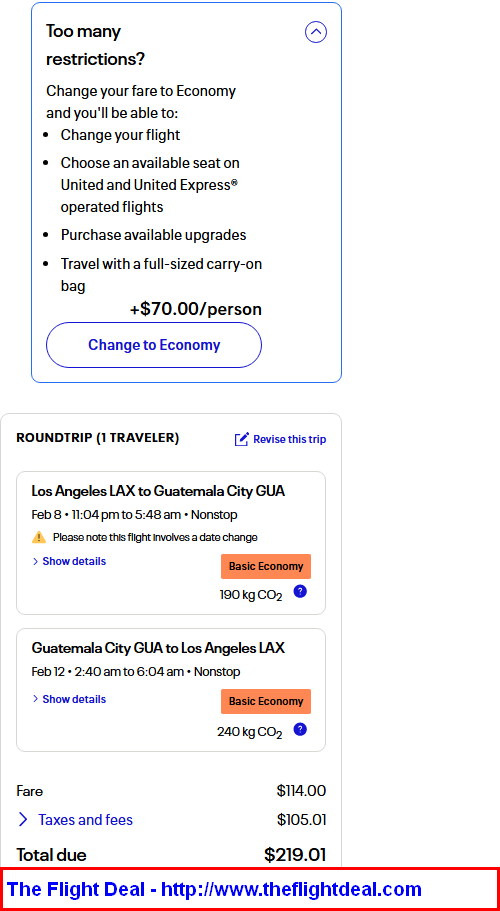Click the pencil edit icon beside Revise
The width and height of the screenshot is (500, 911).
point(242,439)
